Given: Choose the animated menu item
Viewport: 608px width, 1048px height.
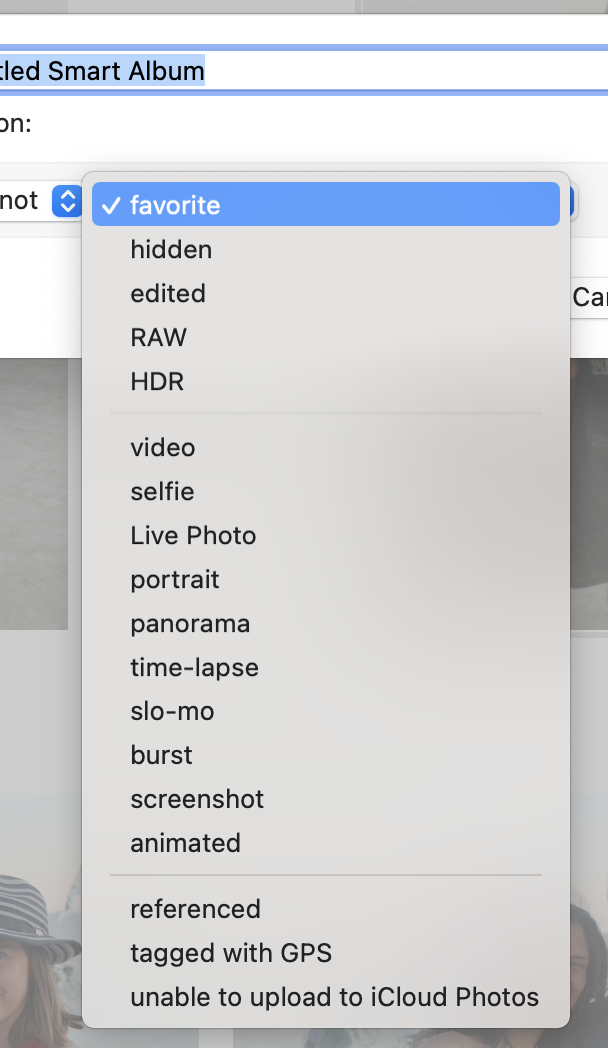Looking at the screenshot, I should [x=185, y=843].
